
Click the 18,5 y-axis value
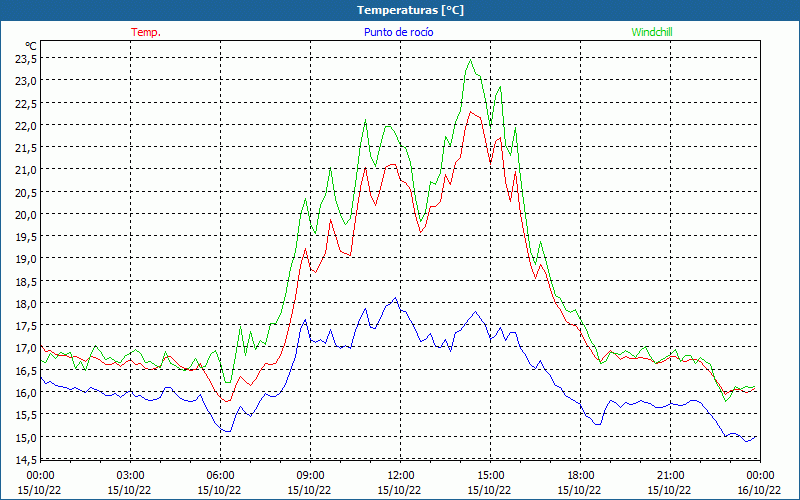click(26, 281)
